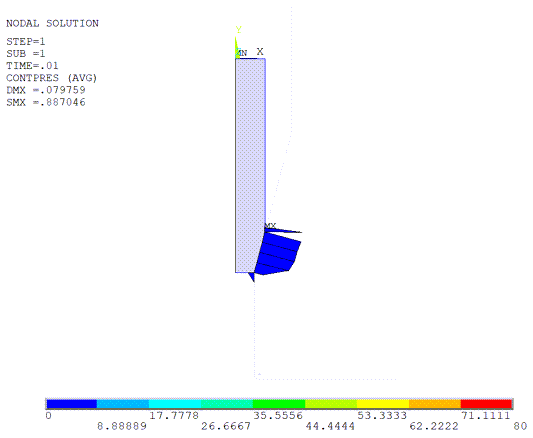This screenshot has height=438, width=533.
Task: Click the light blue legend swatch
Action: pyautogui.click(x=123, y=404)
